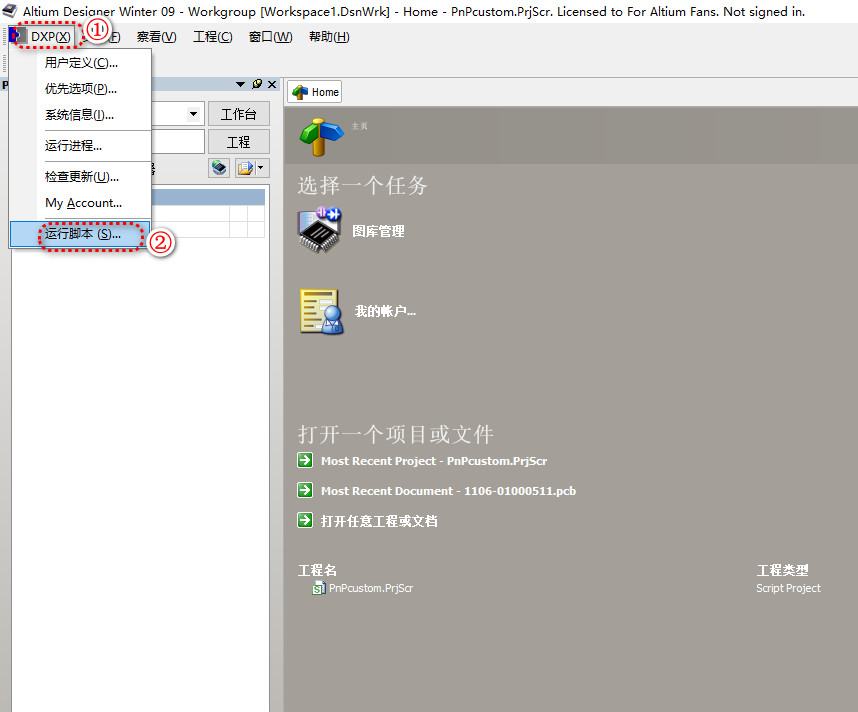Select Preferences (优先选项) in DXP menu
The height and width of the screenshot is (712, 858).
[x=81, y=89]
